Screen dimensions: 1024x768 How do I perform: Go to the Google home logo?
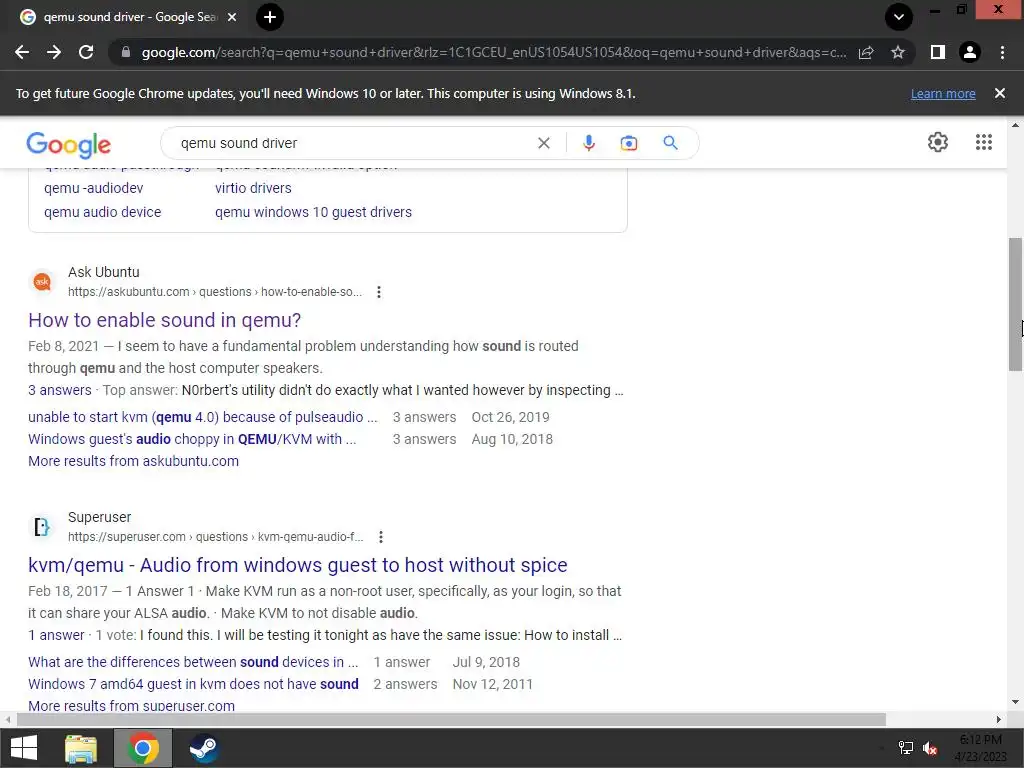click(69, 144)
